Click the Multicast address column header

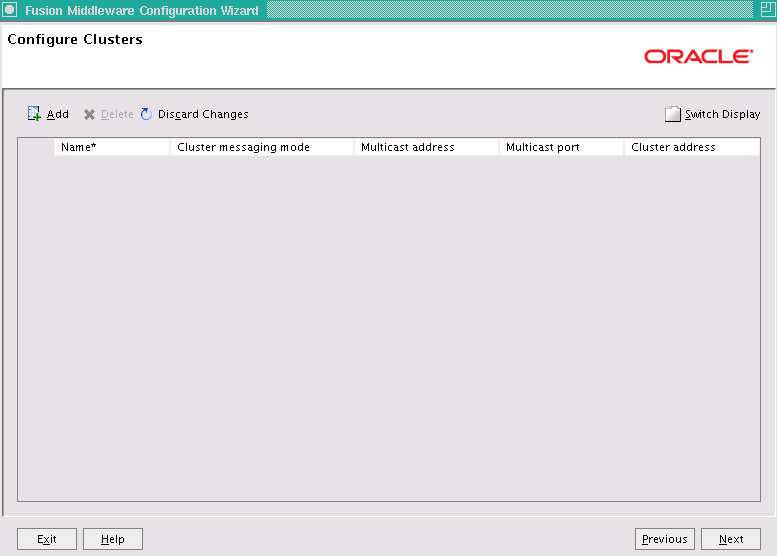pyautogui.click(x=426, y=147)
